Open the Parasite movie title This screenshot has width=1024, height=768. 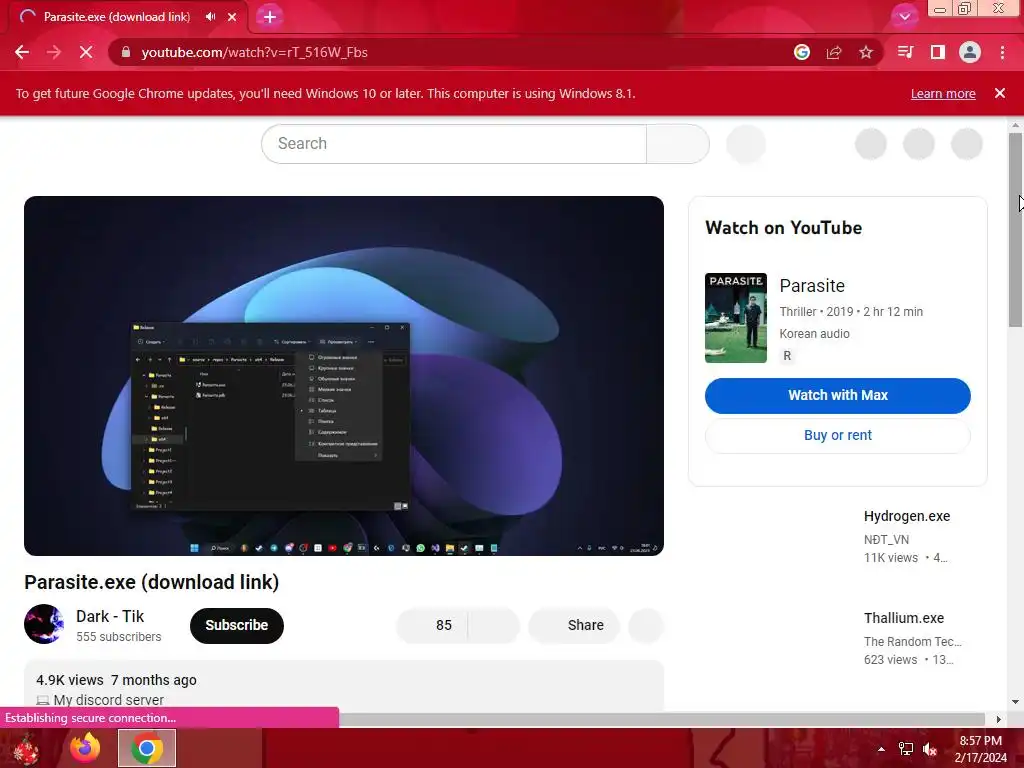(x=812, y=286)
